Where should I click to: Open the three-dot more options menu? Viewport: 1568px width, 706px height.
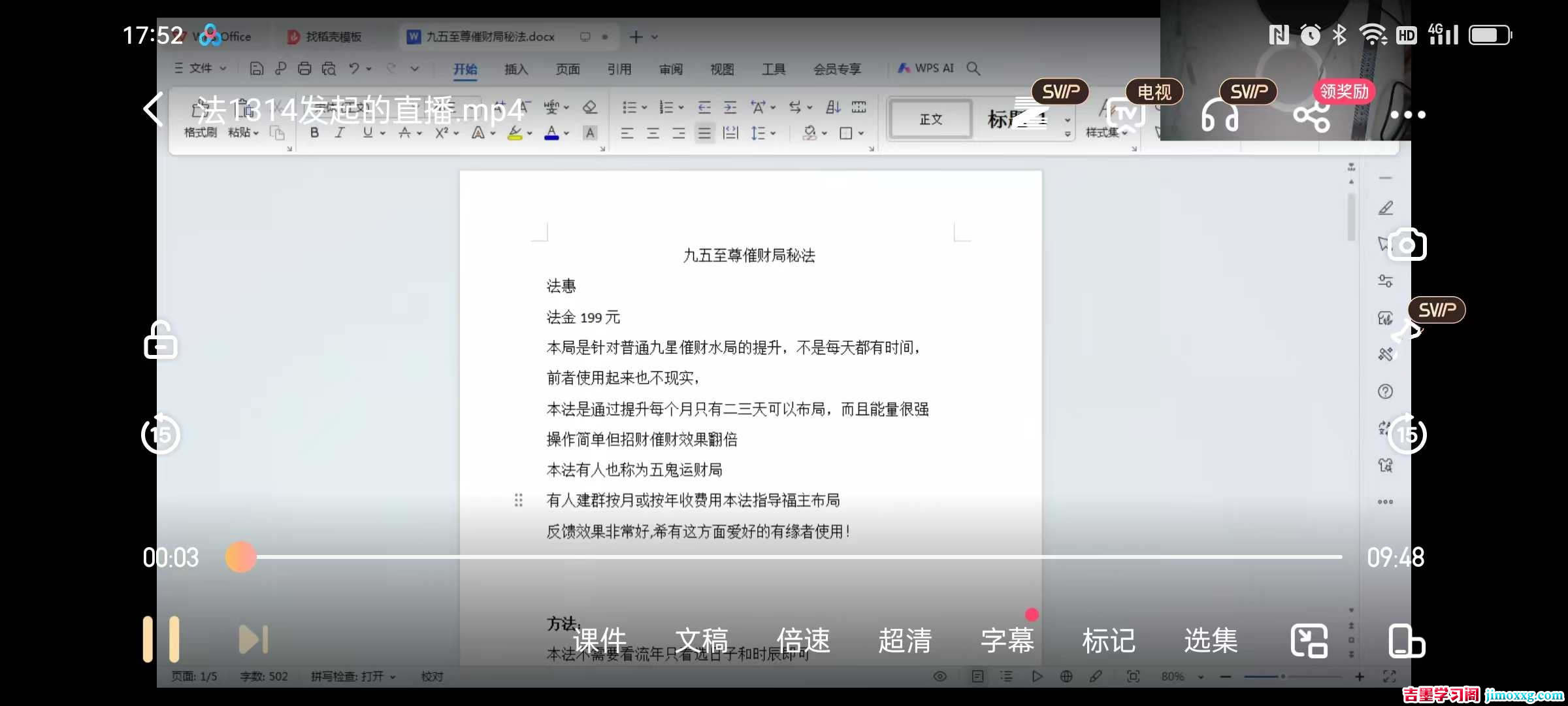point(1407,115)
